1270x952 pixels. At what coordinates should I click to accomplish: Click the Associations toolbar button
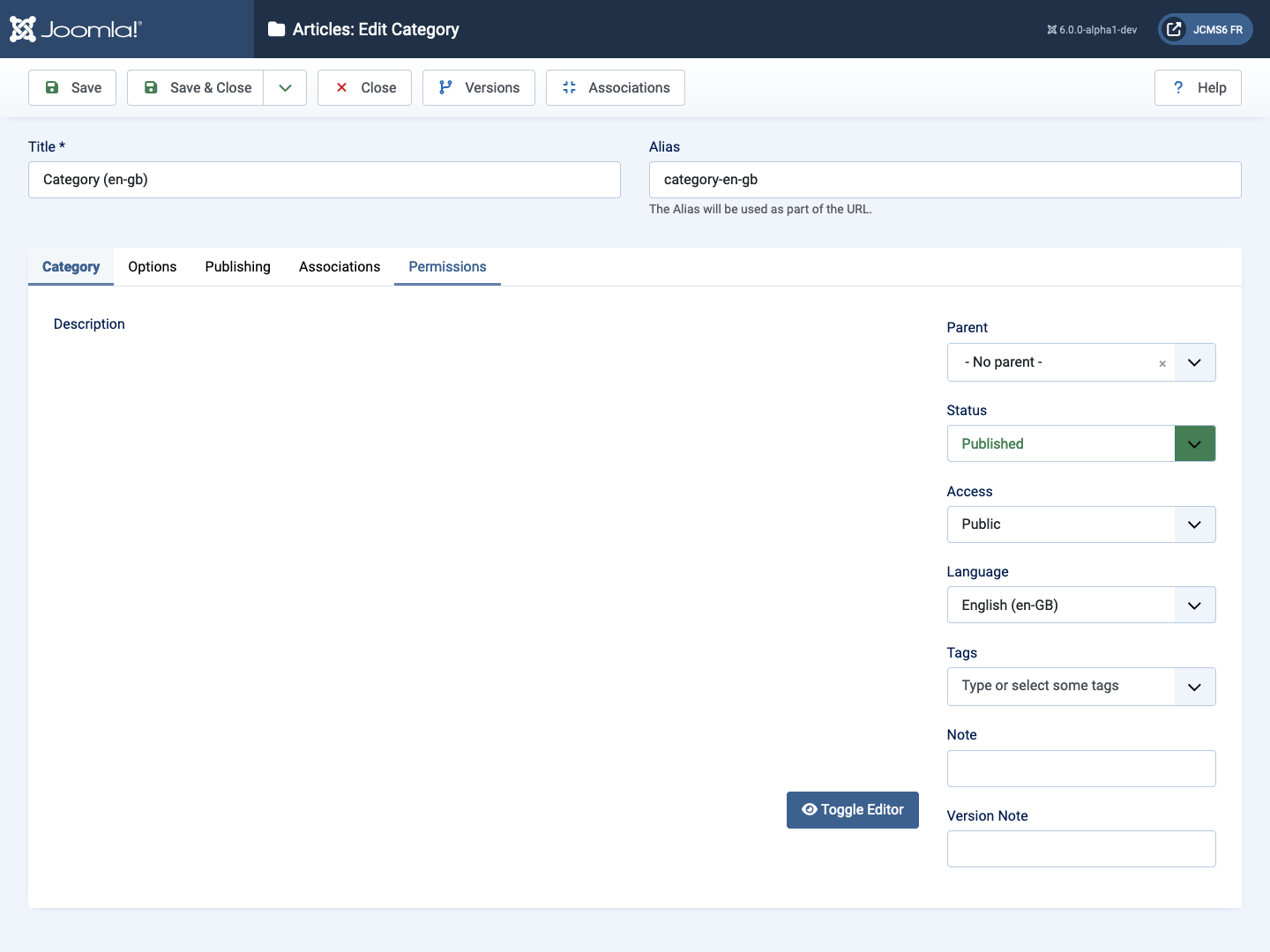616,87
